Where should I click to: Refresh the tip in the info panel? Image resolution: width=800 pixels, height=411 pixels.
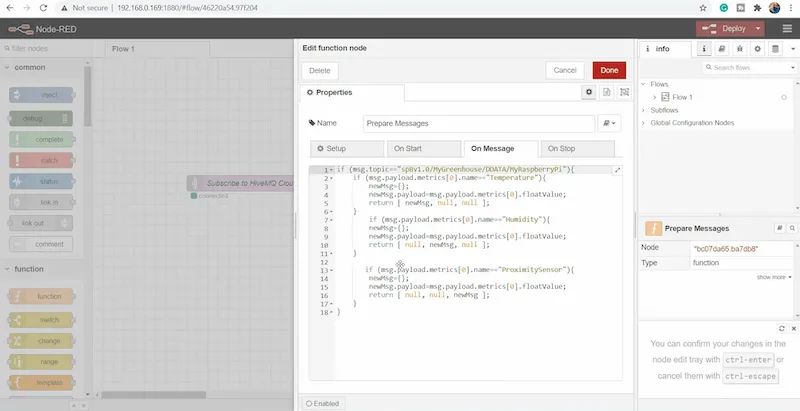click(781, 328)
